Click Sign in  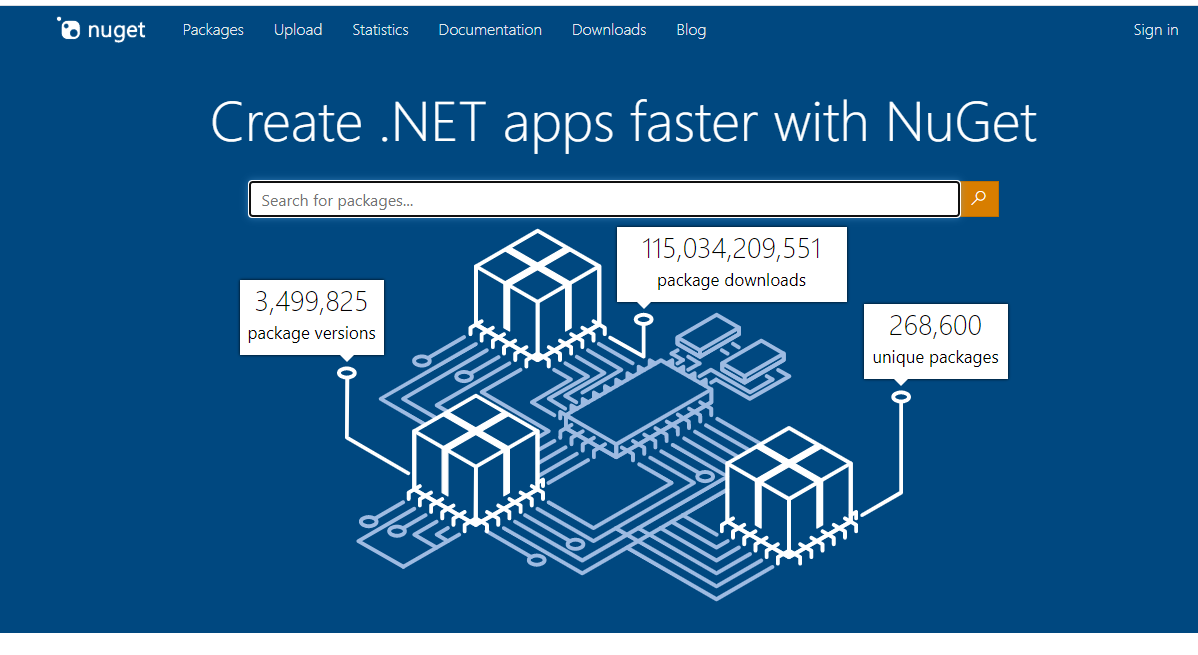[x=1155, y=30]
